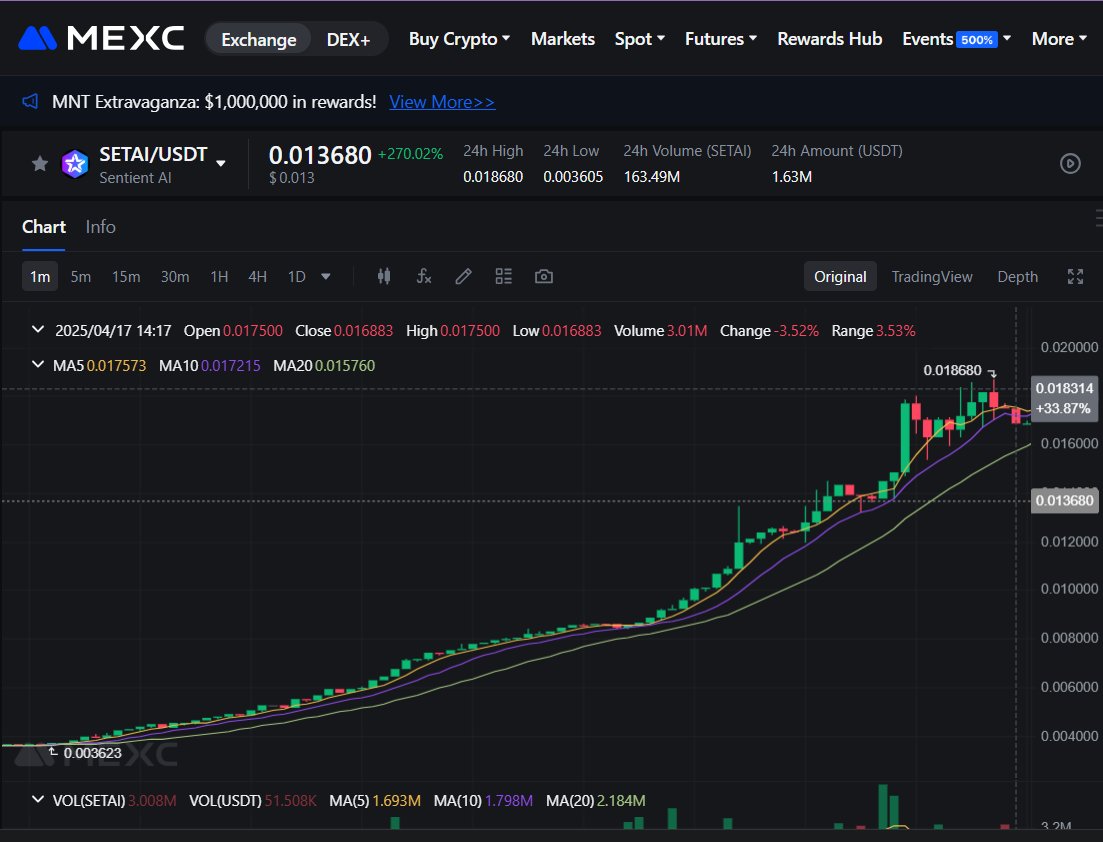Set the 1m timeframe
The image size is (1103, 842).
tap(40, 276)
